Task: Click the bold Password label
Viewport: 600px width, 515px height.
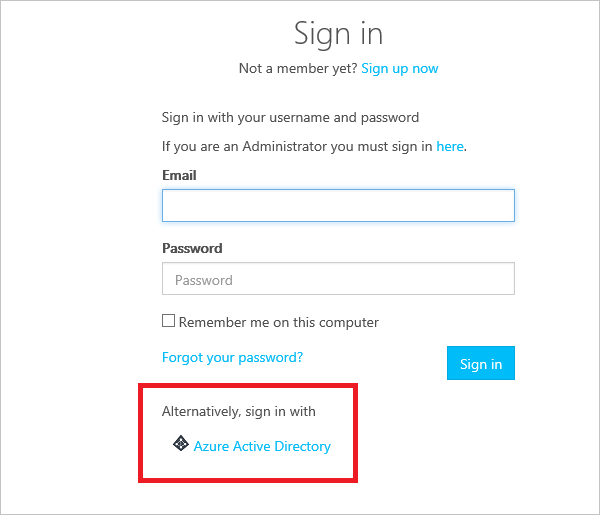Action: tap(192, 248)
